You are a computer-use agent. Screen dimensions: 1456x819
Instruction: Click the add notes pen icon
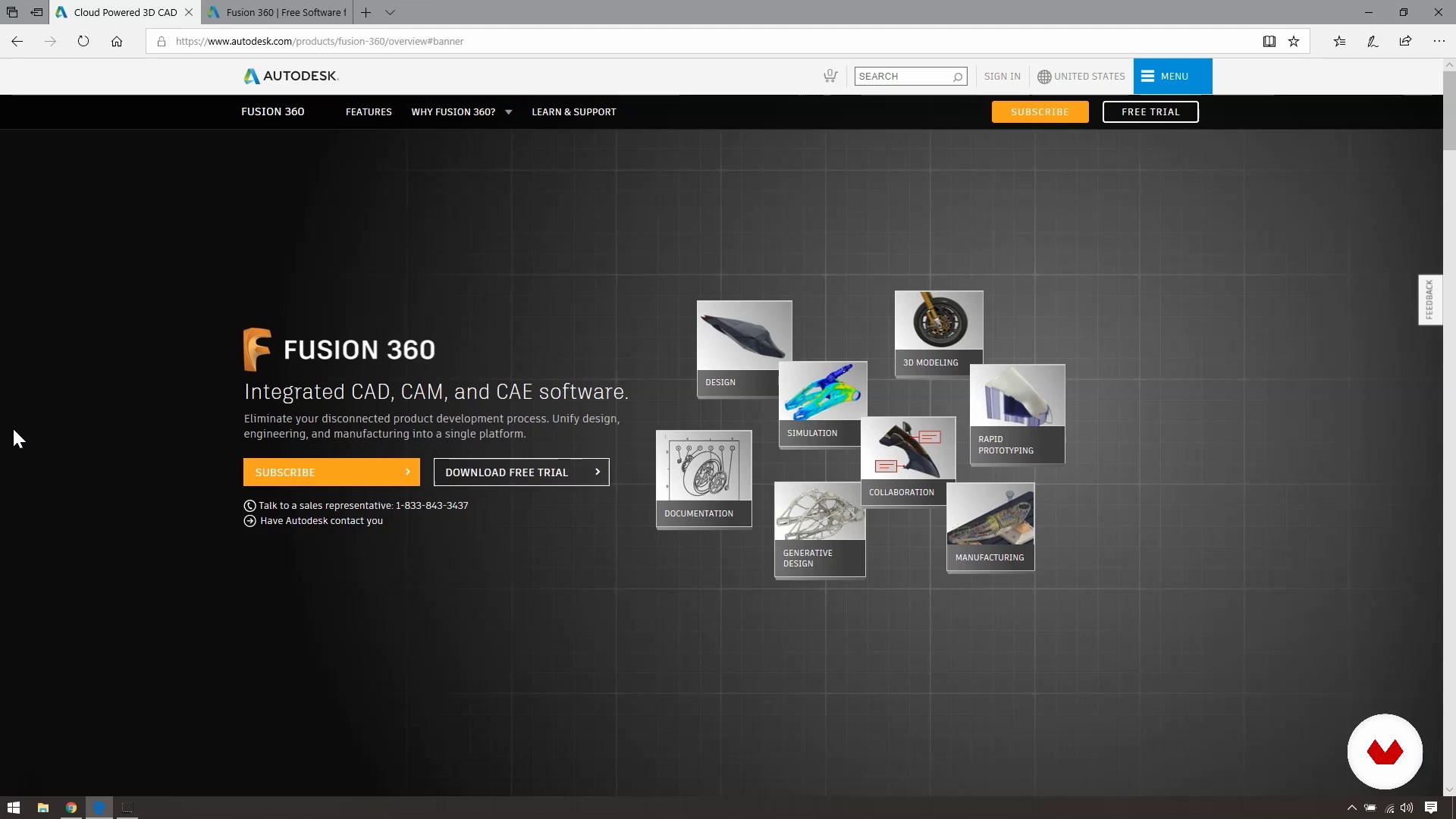pyautogui.click(x=1373, y=41)
